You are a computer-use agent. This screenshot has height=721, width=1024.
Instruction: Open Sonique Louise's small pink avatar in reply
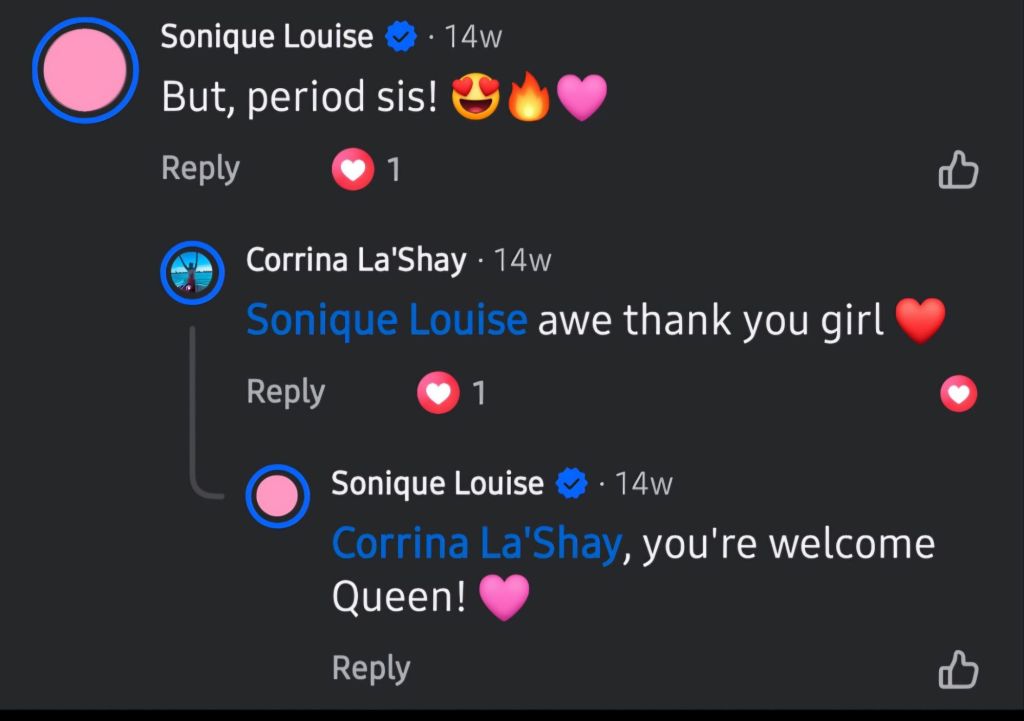(278, 496)
